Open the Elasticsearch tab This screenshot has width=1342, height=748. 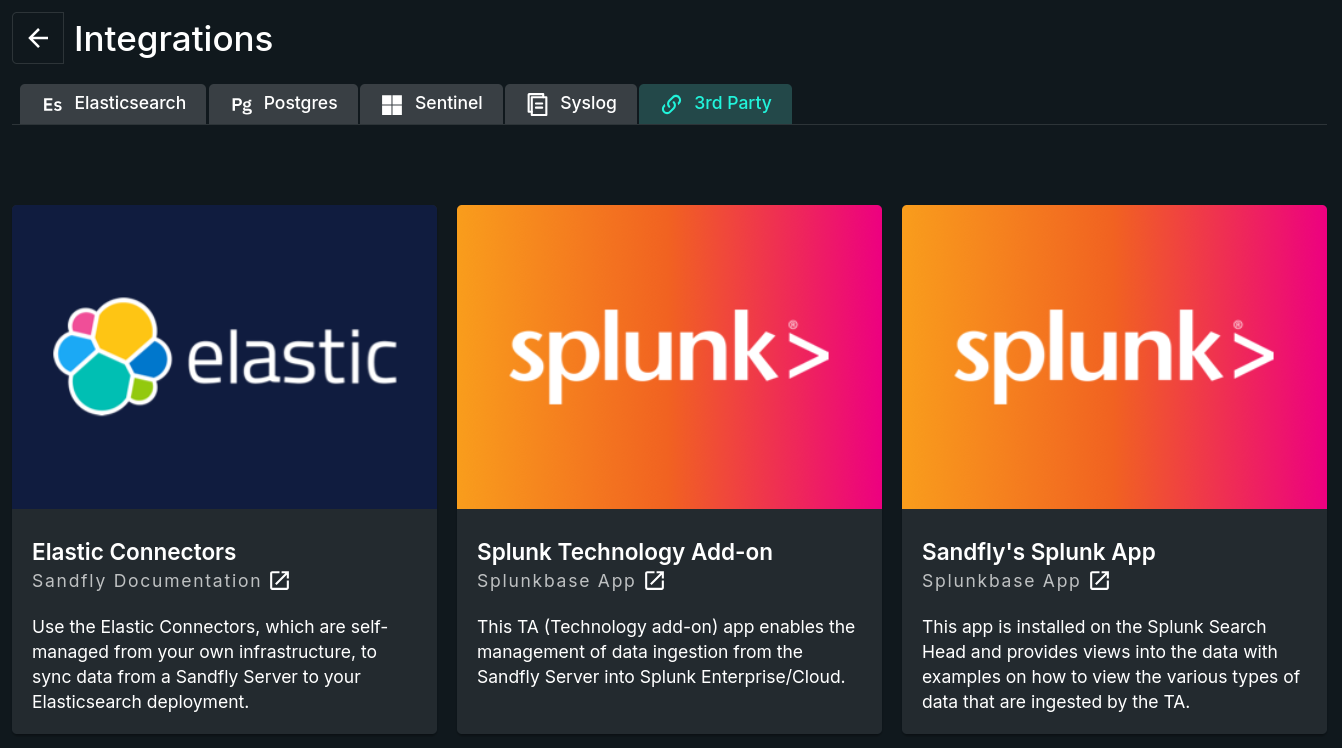(x=113, y=104)
